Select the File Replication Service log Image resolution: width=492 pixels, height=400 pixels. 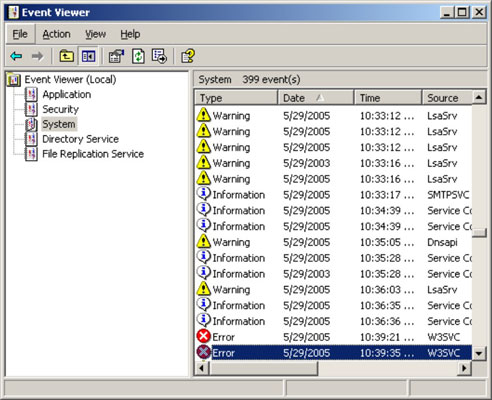point(93,154)
